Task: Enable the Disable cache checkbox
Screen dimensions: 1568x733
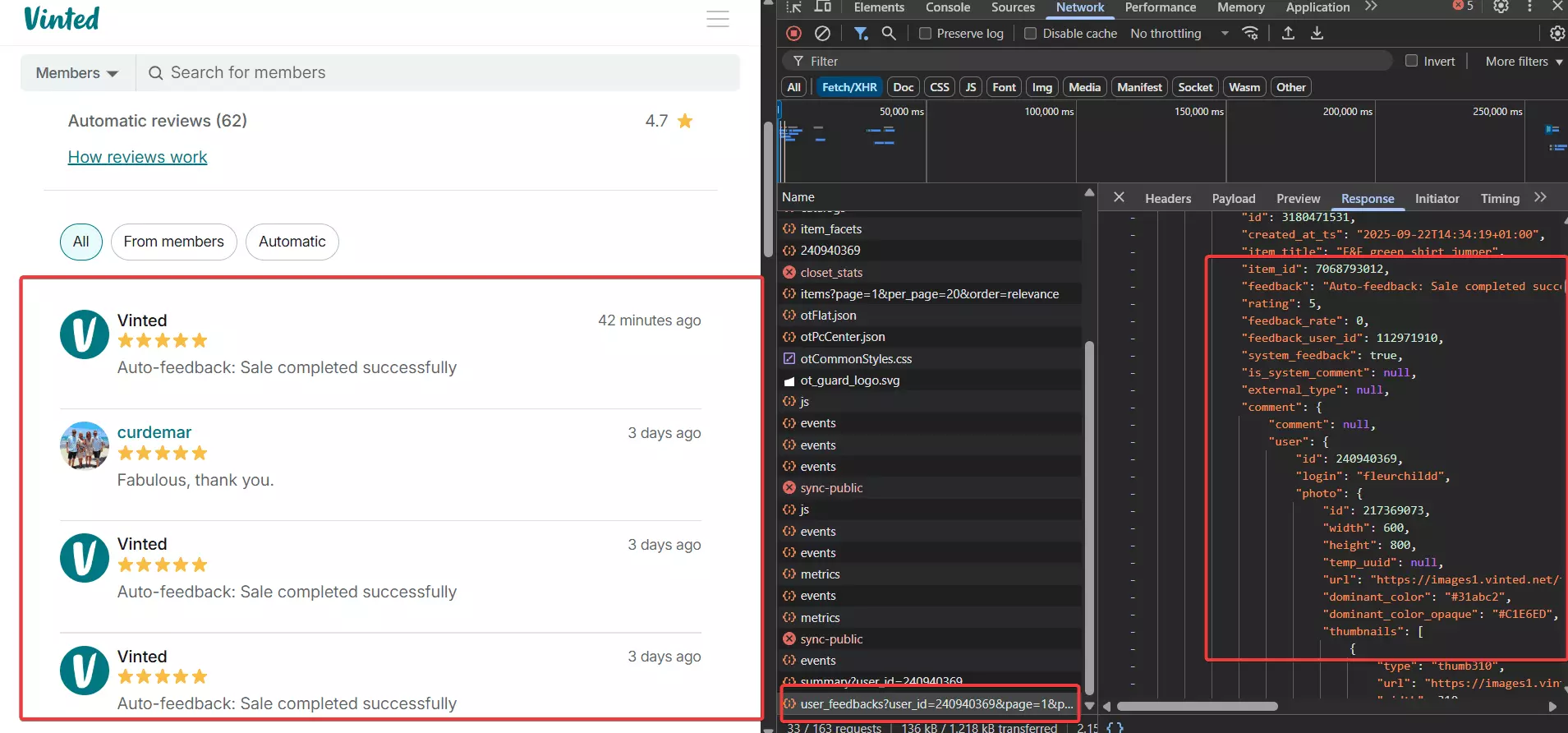Action: pyautogui.click(x=1030, y=34)
